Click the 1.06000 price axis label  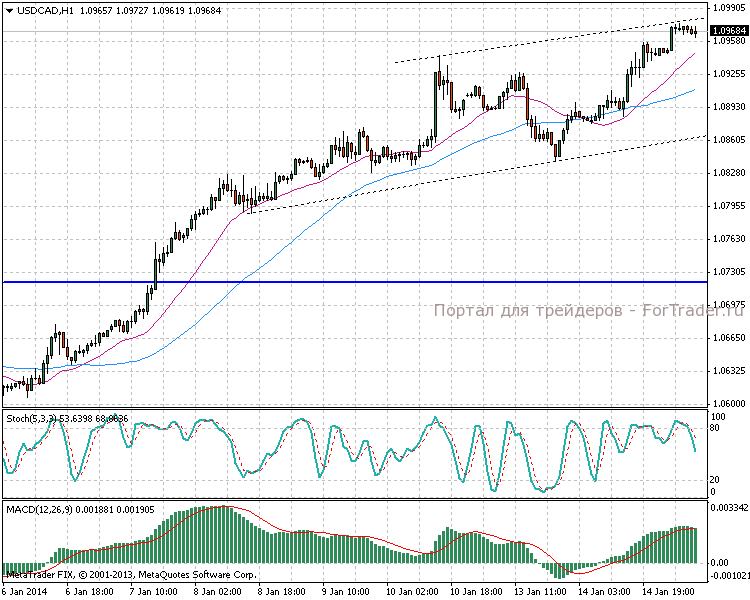(x=727, y=404)
